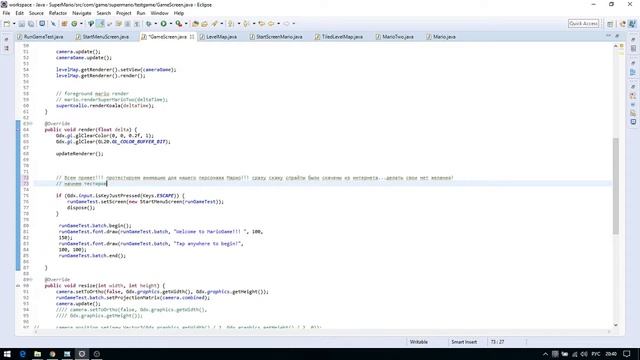Open the External Tools dropdown arrow
This screenshot has width=640, height=360.
pos(186,24)
